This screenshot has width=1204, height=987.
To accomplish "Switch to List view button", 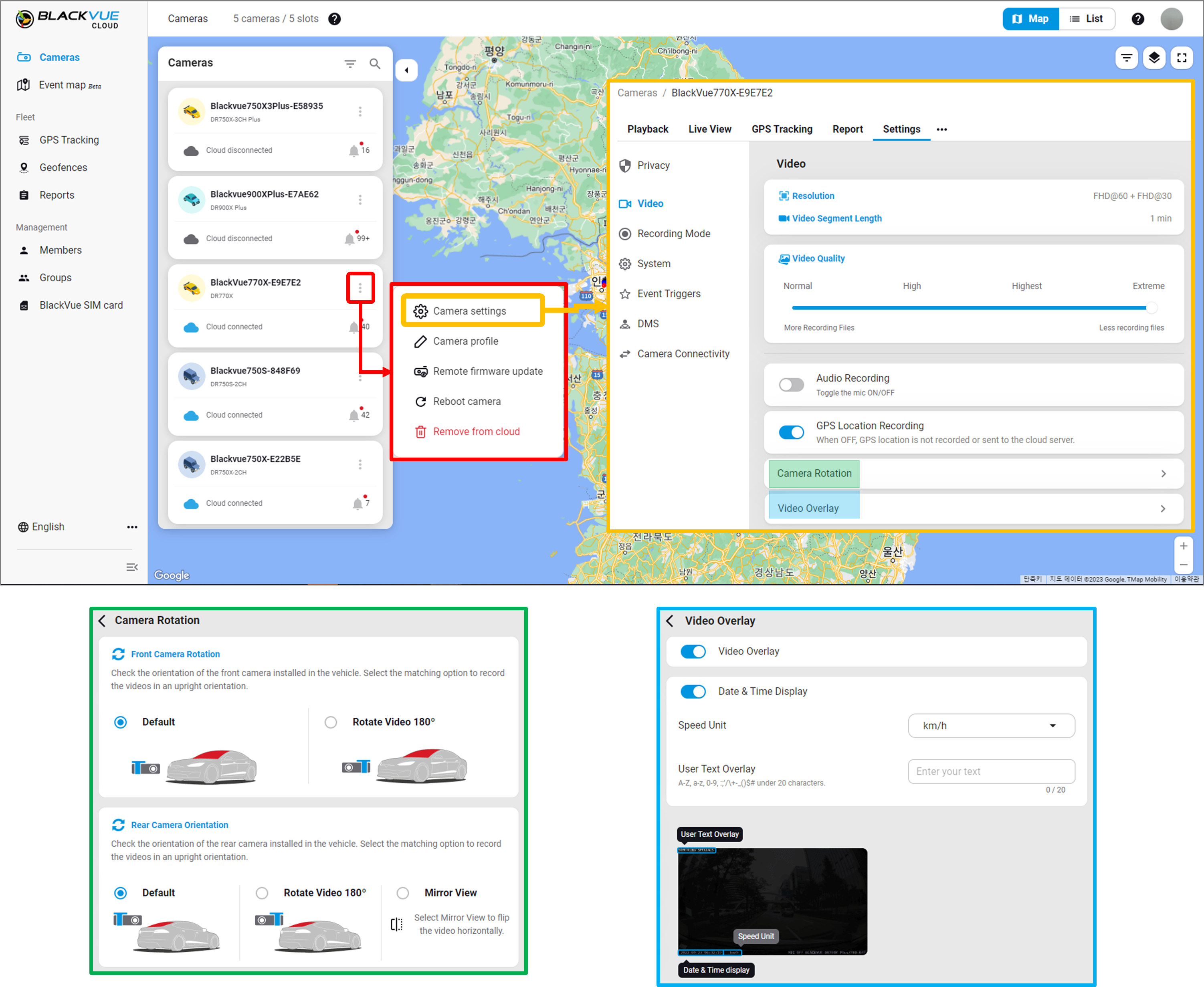I will [1086, 19].
